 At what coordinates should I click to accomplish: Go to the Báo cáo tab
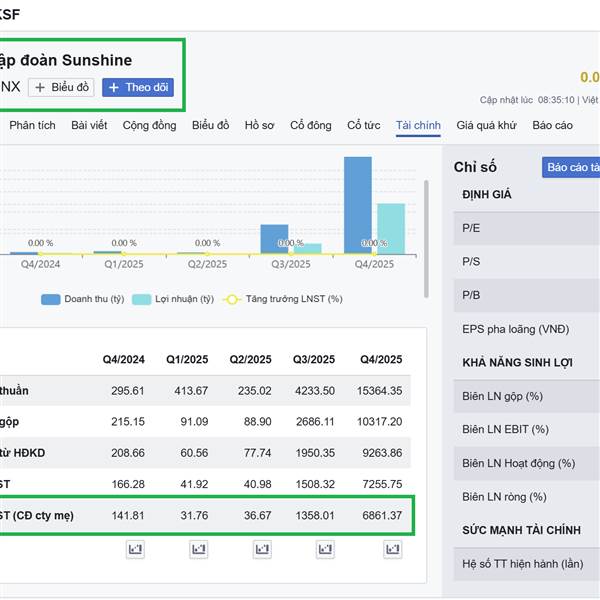[552, 125]
